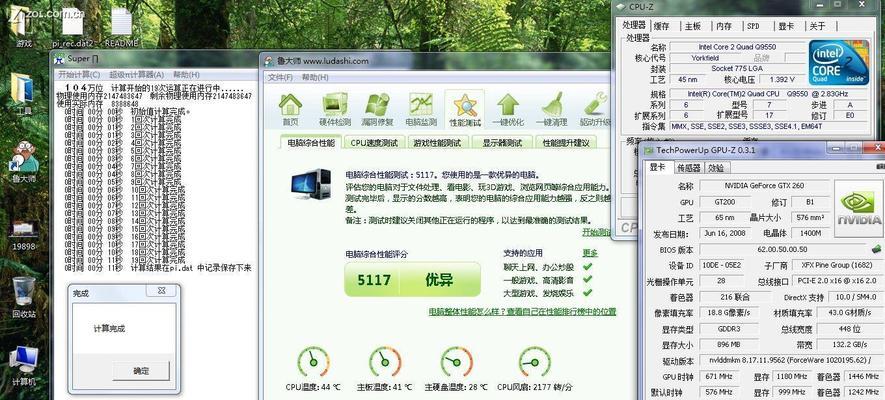Launch the 鲁大师 desktop shortcut
Viewport: 885px width, 400px height.
[23, 162]
